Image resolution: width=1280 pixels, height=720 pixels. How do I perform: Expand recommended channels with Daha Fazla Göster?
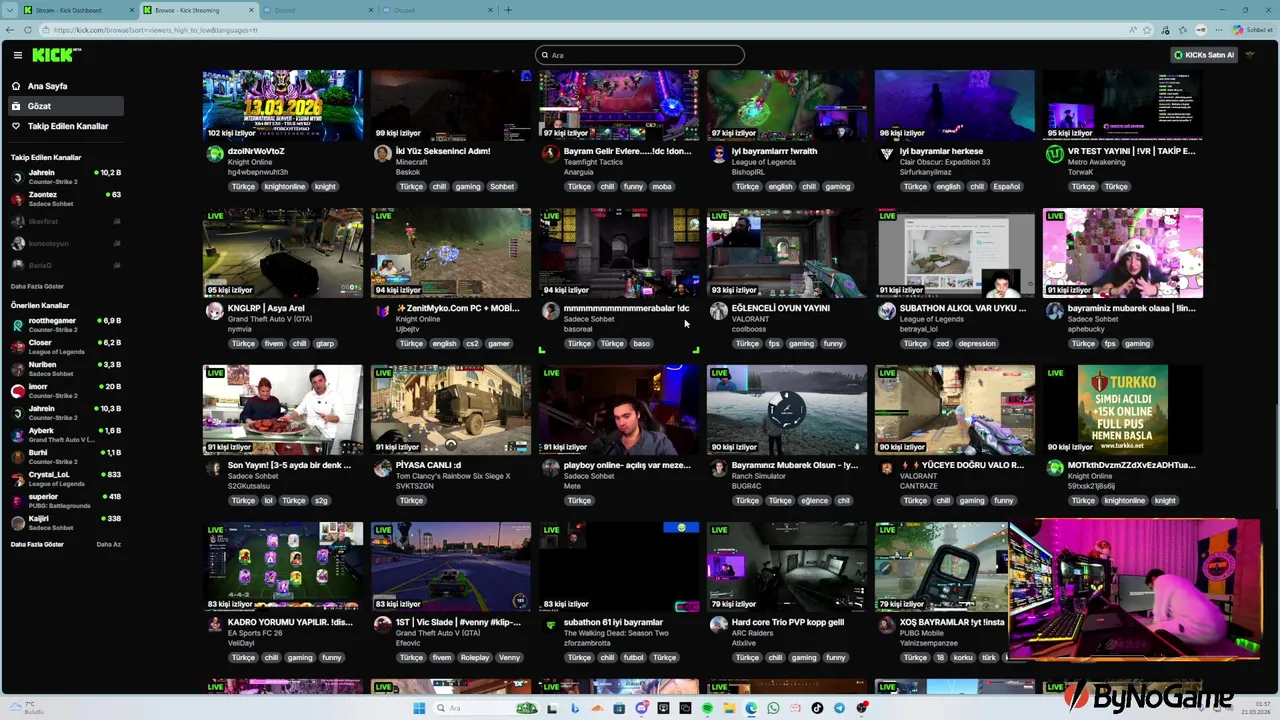[37, 544]
